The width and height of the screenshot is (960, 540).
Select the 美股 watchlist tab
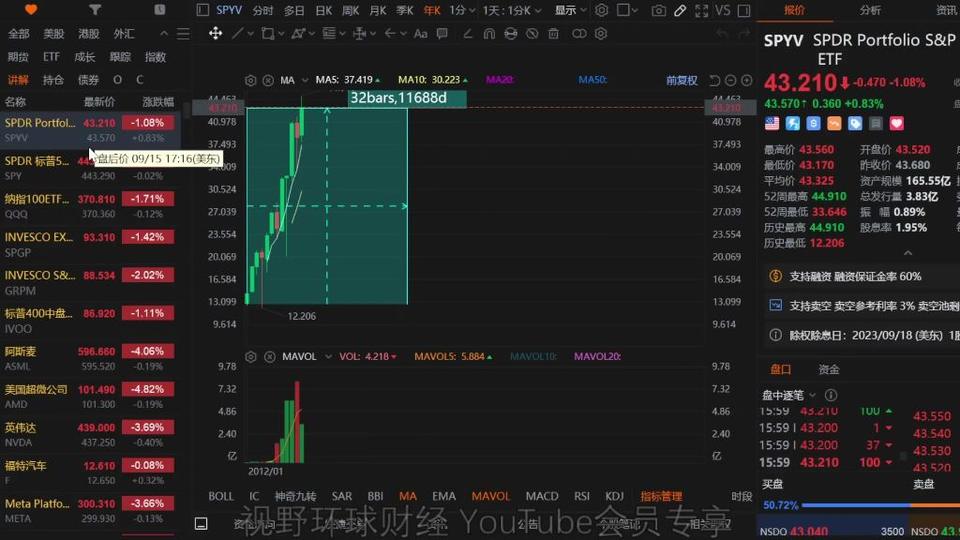[53, 34]
